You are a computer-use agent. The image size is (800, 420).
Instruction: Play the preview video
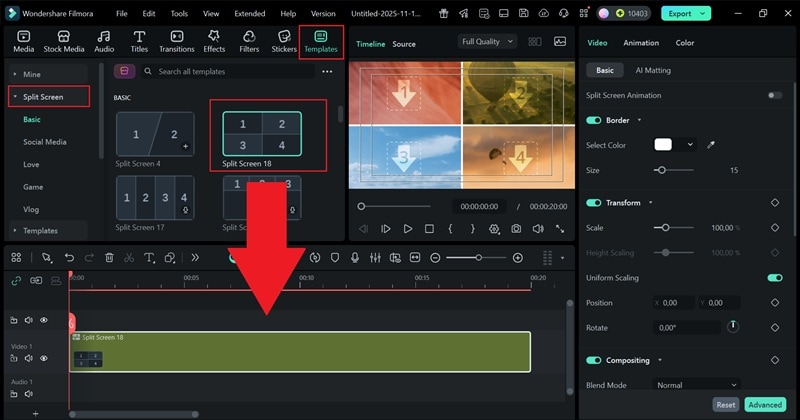[407, 229]
